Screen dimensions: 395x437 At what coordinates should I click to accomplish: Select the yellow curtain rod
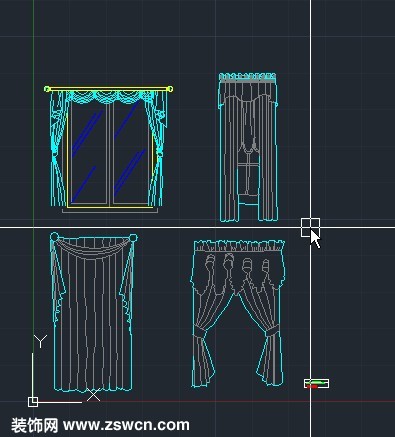pyautogui.click(x=108, y=89)
